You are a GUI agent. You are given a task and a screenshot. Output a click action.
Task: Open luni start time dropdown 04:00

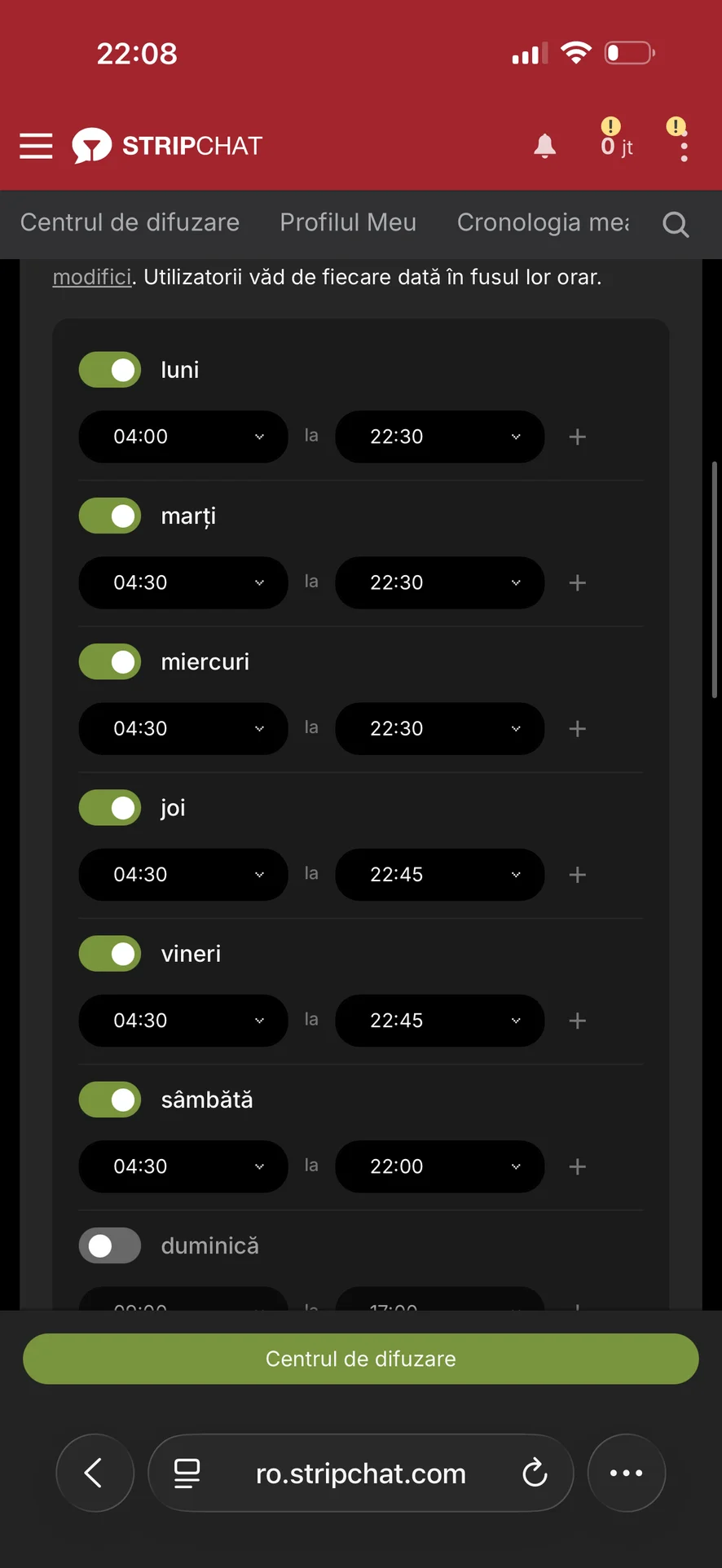tap(183, 437)
